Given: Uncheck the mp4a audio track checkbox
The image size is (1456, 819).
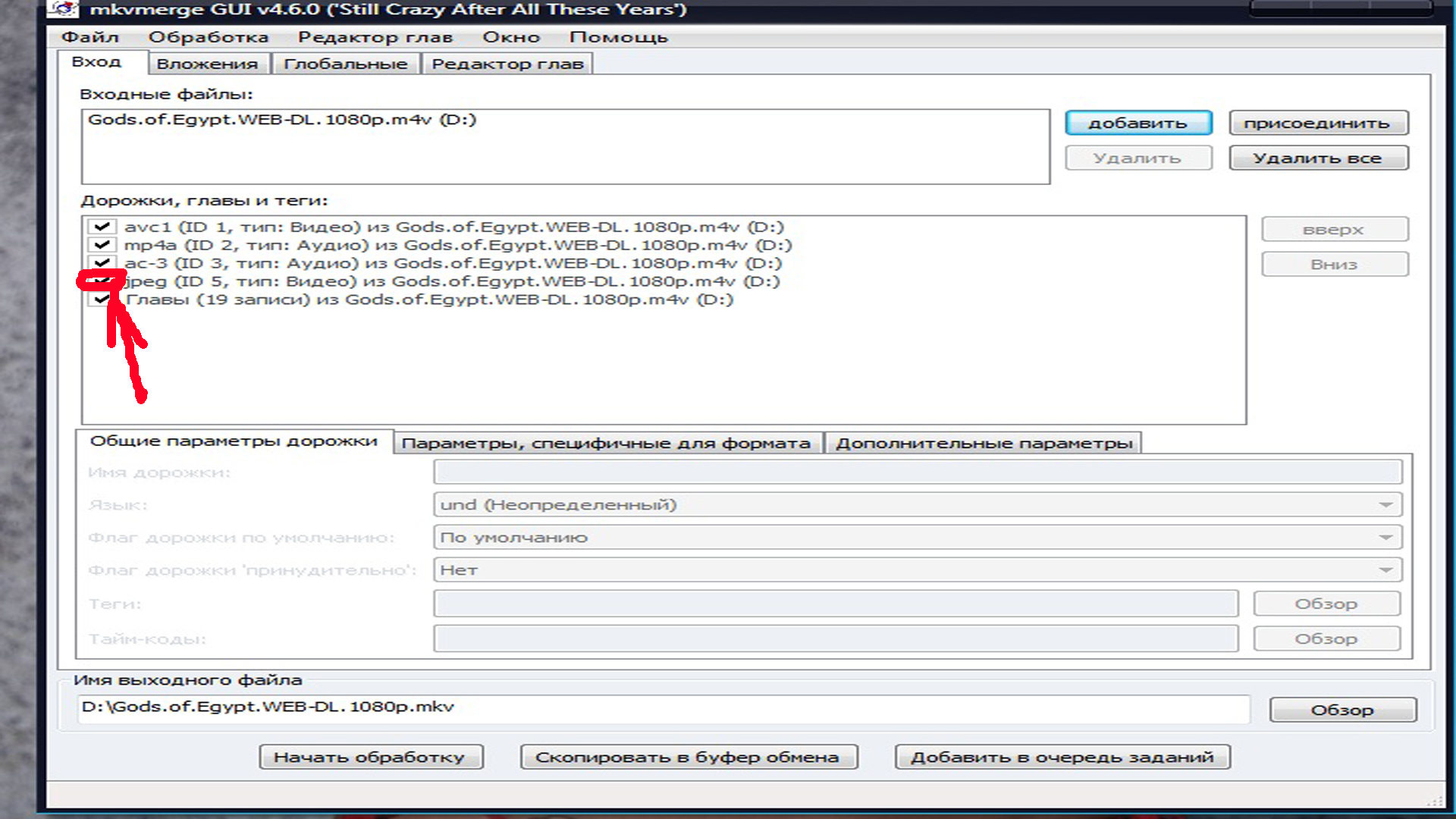Looking at the screenshot, I should point(102,245).
